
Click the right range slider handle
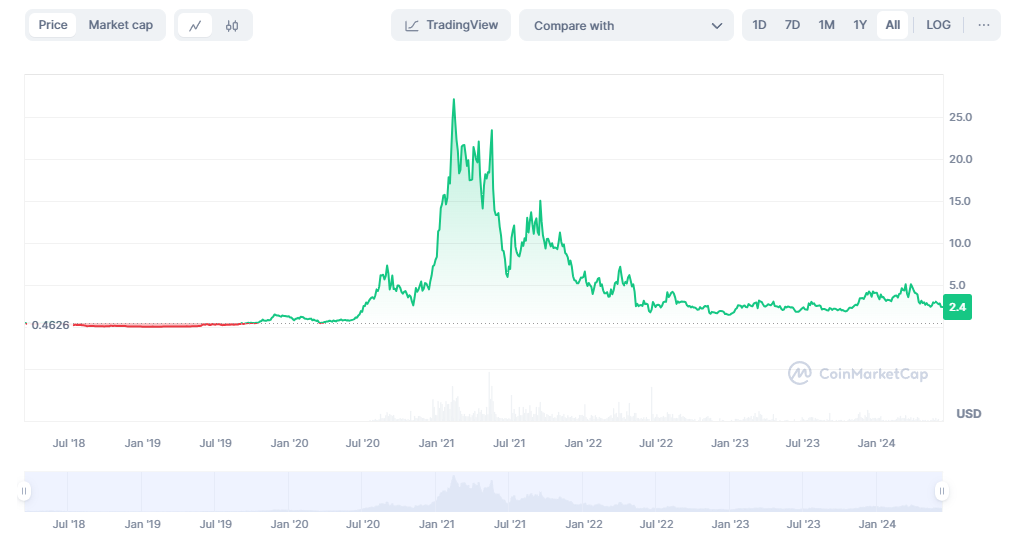tap(941, 491)
